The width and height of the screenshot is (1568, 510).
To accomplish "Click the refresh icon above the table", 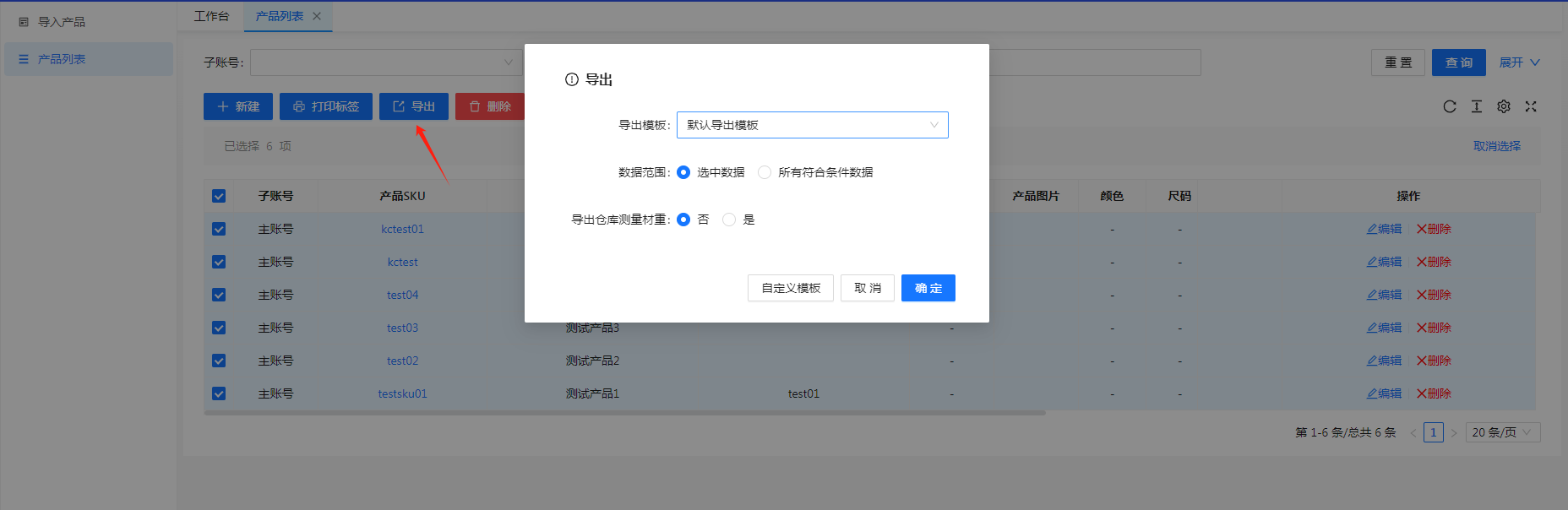I will click(1450, 106).
